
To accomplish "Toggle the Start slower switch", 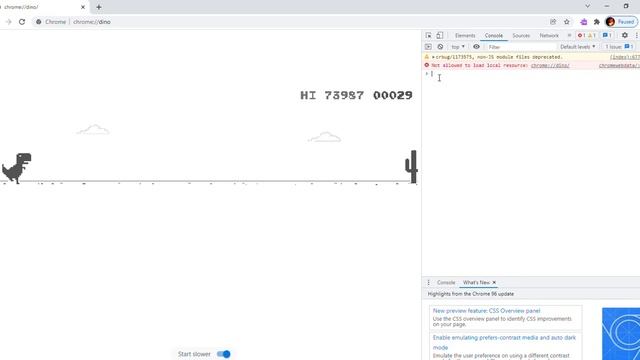I will tap(224, 354).
